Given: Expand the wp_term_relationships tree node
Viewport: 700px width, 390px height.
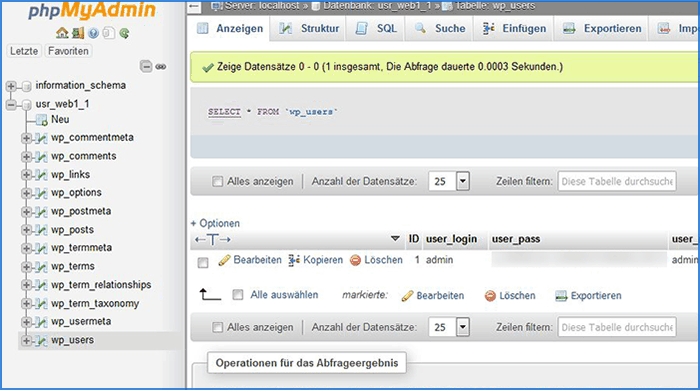Looking at the screenshot, I should point(26,285).
